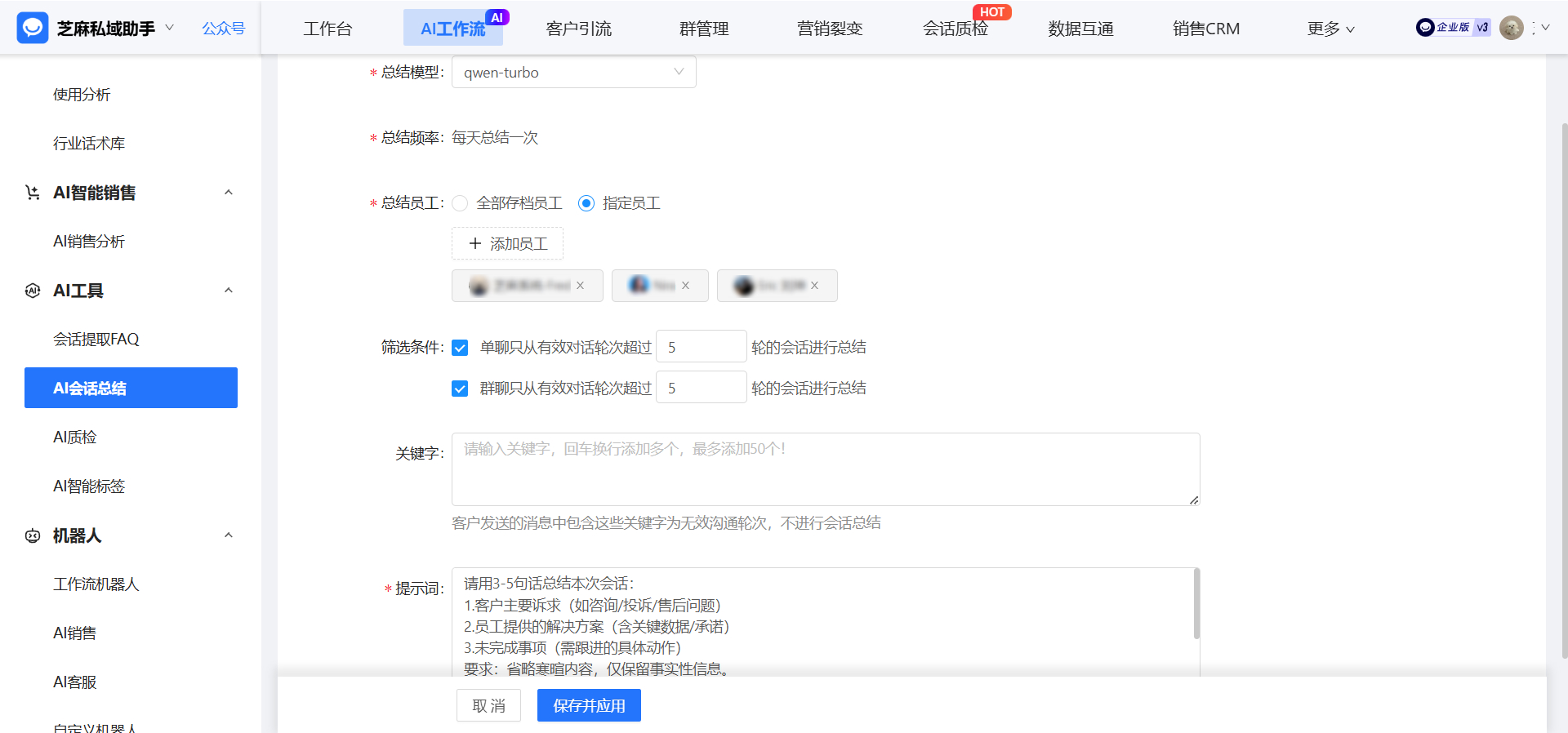Screen dimensions: 1568x733
Task: Remove the last selected employee tag via X
Action: tap(814, 286)
